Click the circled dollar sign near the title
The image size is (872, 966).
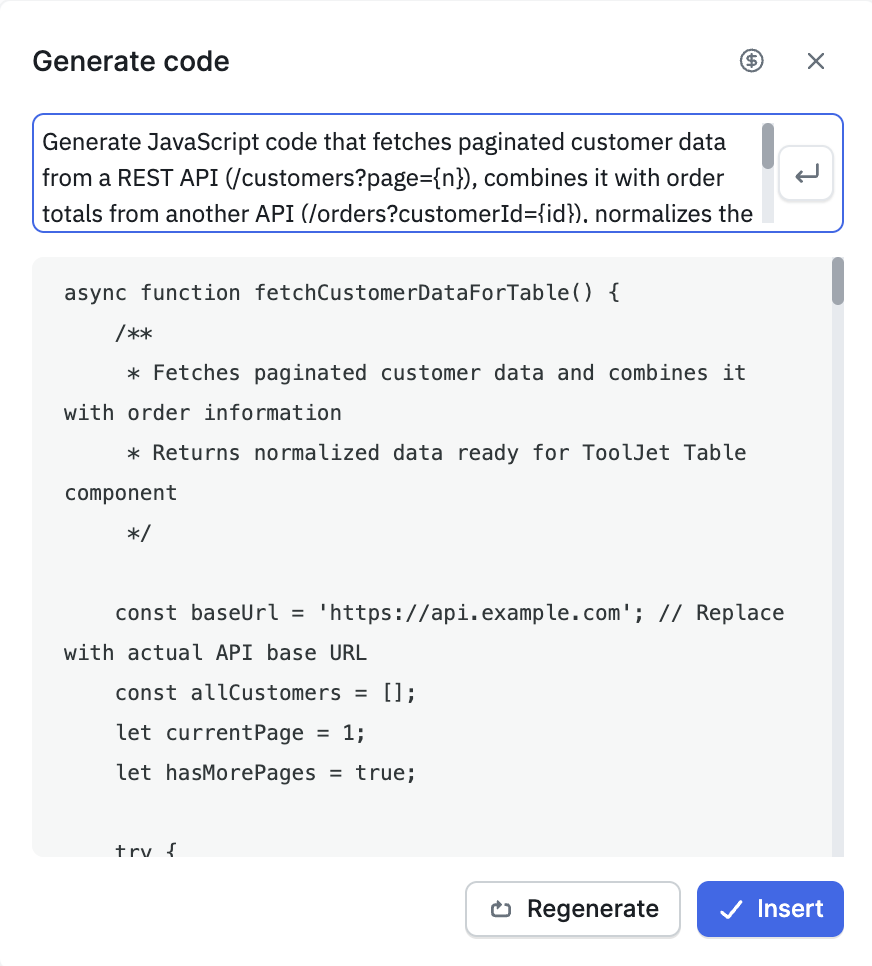tap(750, 61)
